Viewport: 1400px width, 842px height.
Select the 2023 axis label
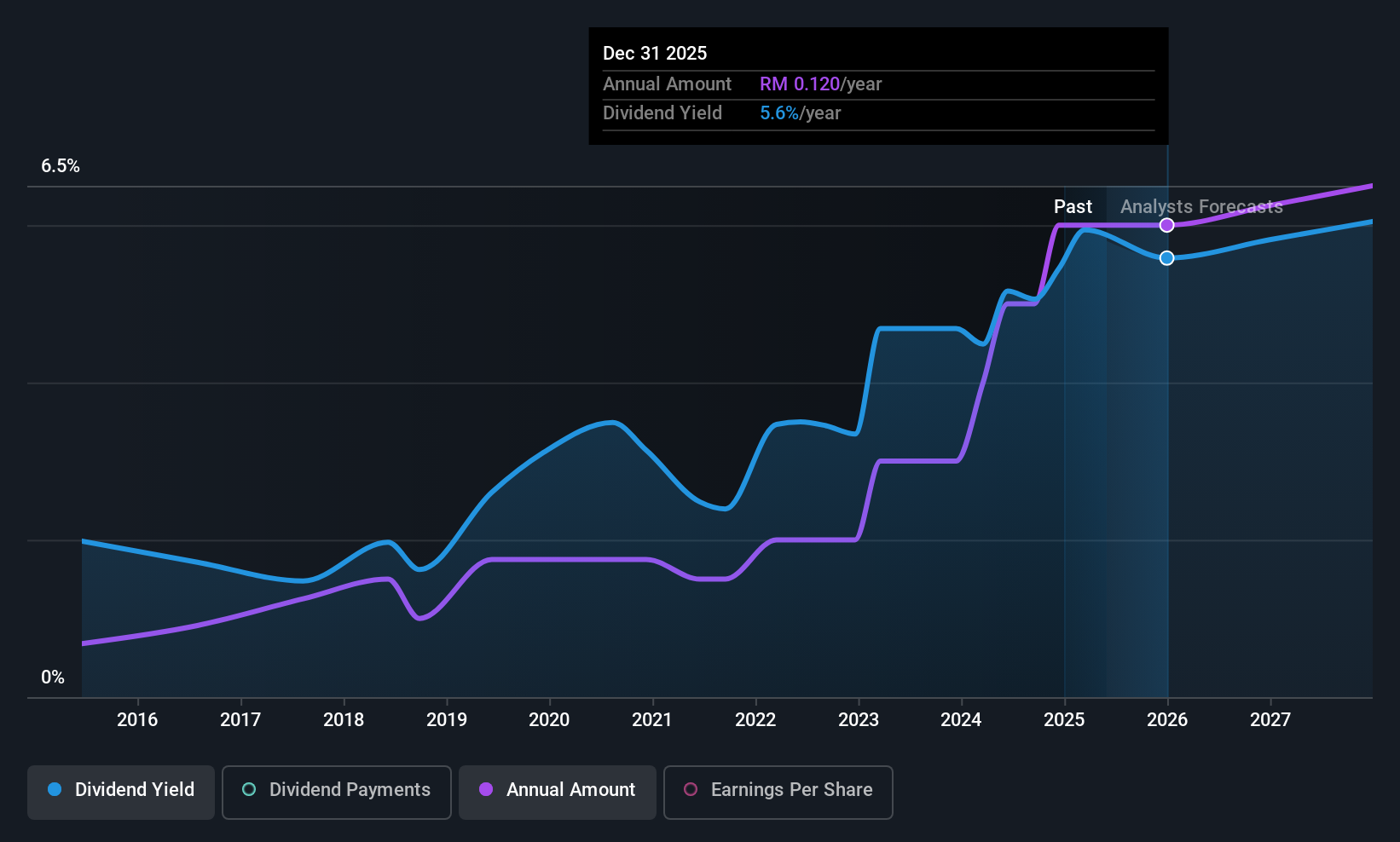point(859,720)
